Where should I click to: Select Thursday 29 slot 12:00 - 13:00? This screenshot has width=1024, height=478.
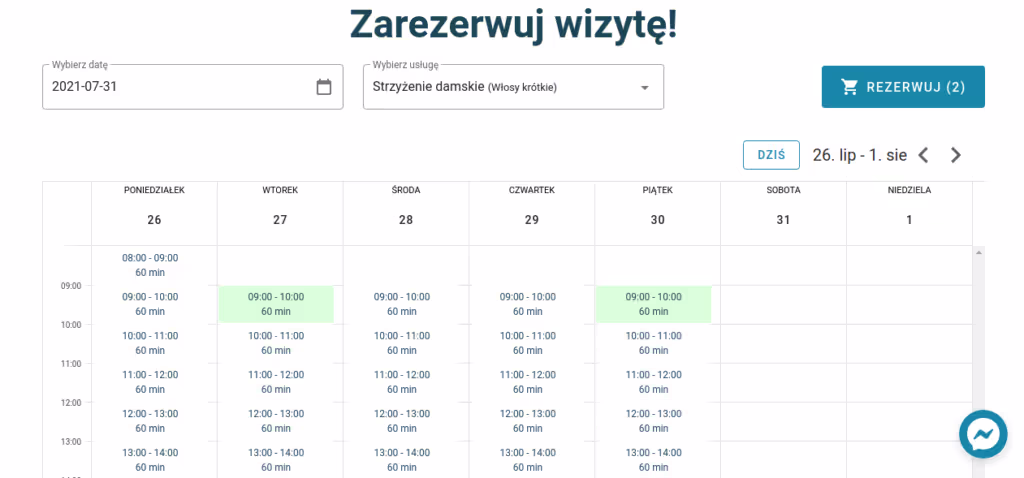point(528,421)
